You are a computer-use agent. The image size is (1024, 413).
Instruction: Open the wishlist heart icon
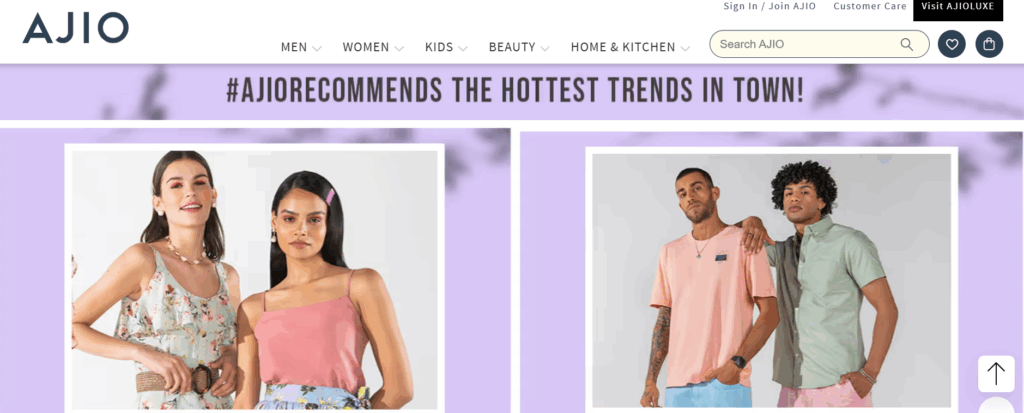click(952, 44)
